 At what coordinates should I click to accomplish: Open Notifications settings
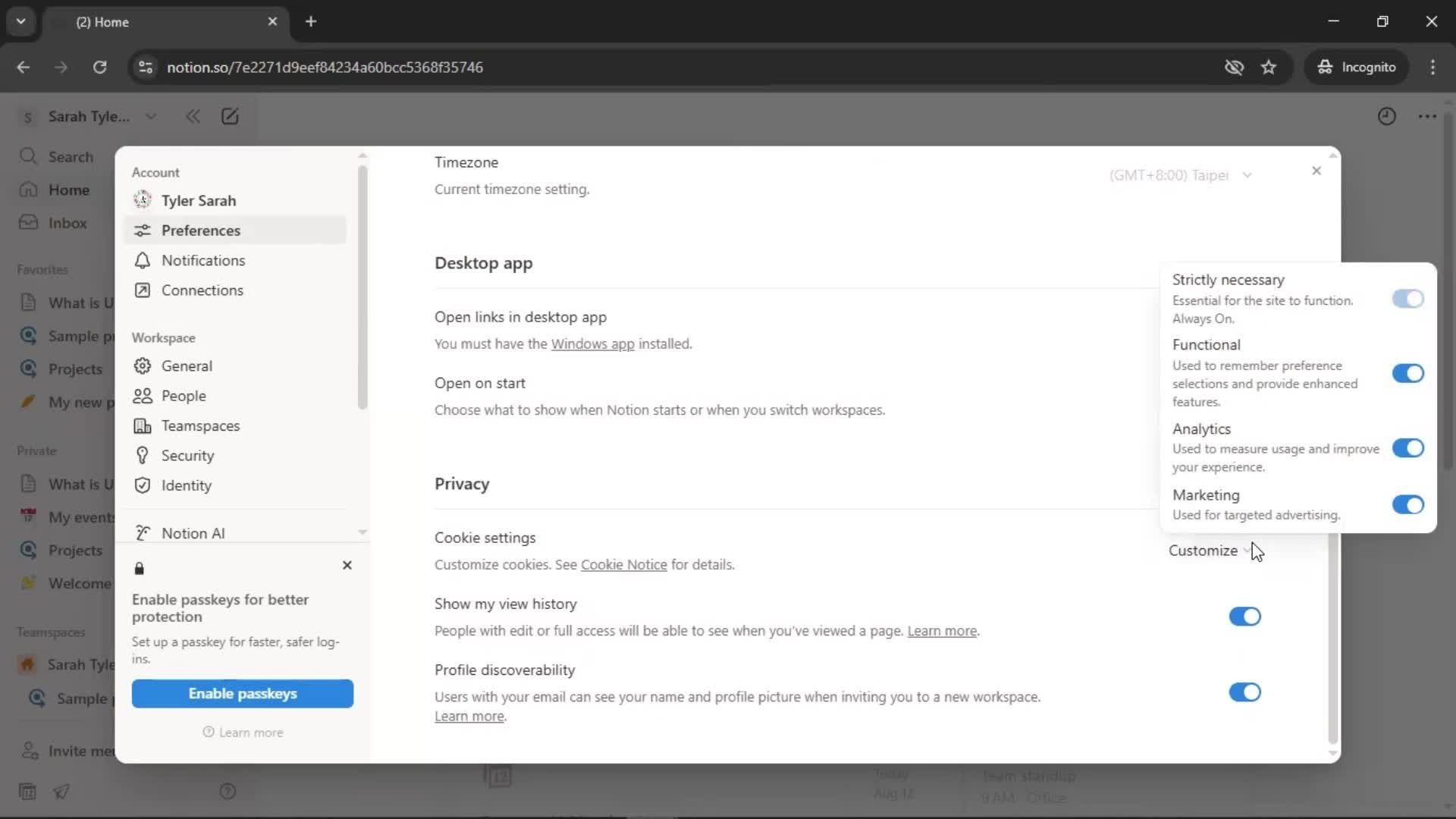[235, 260]
